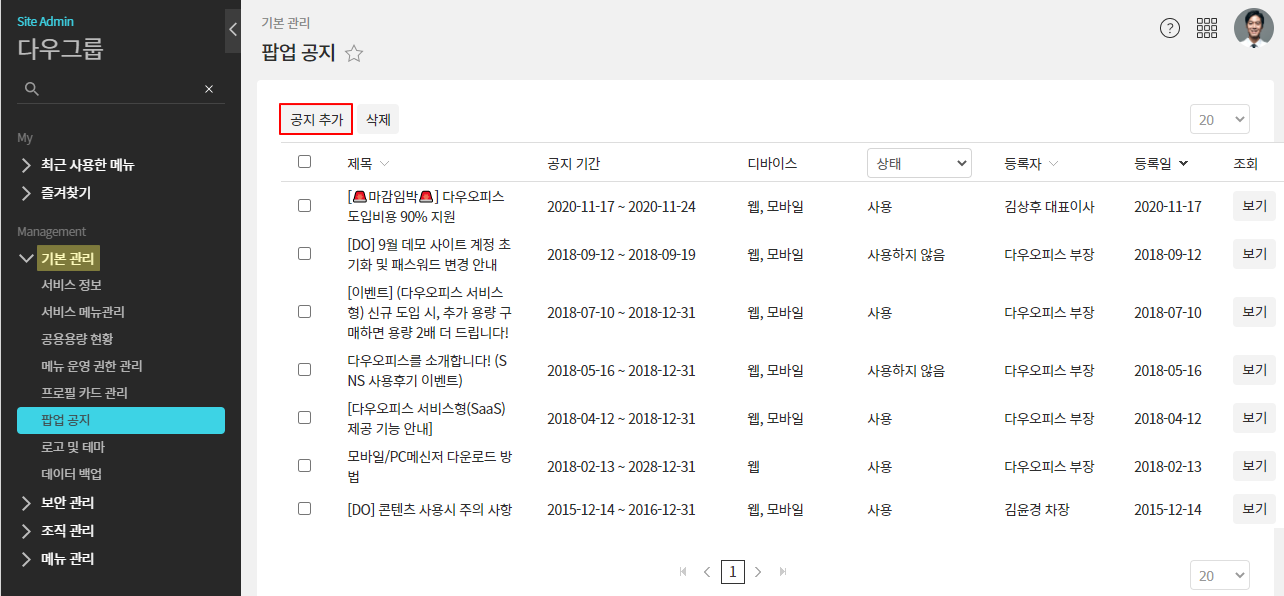Clear the sidebar search with X icon

(209, 89)
